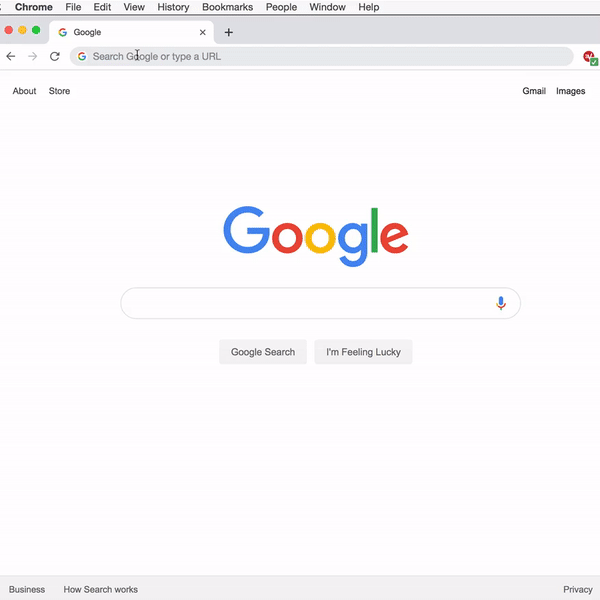Click the Google logo
This screenshot has width=600, height=600.
click(x=316, y=236)
